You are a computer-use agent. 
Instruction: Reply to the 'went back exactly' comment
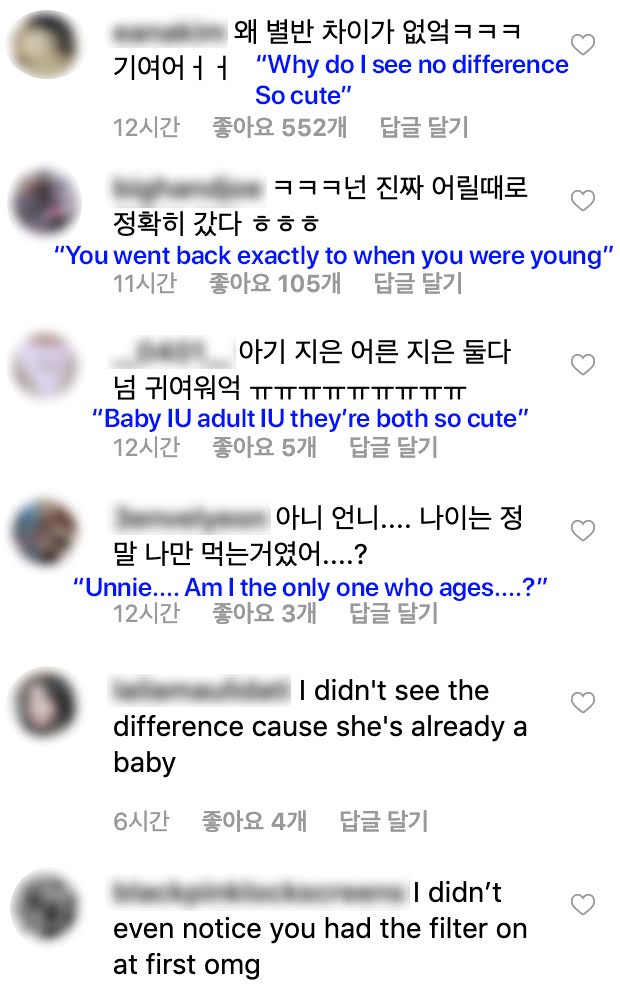(x=417, y=284)
